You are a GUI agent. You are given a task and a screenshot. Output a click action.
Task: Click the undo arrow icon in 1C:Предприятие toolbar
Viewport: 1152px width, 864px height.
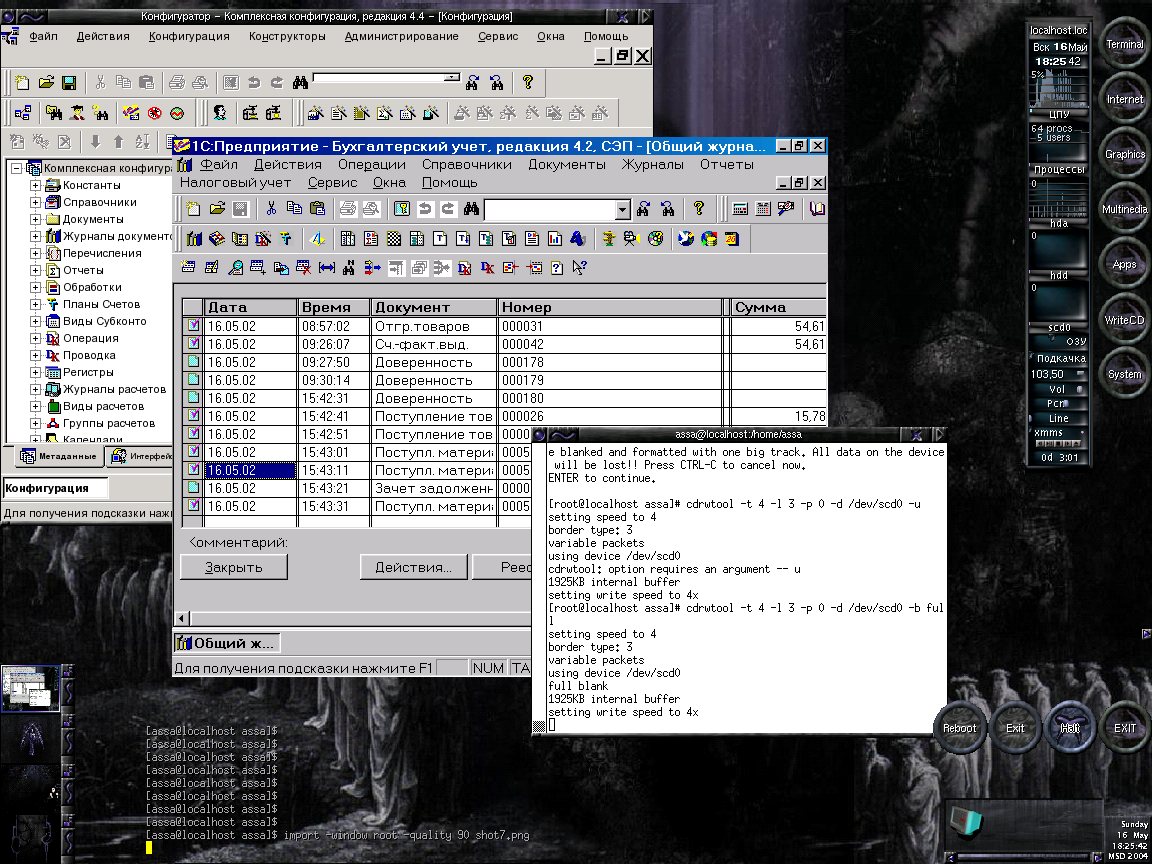425,209
